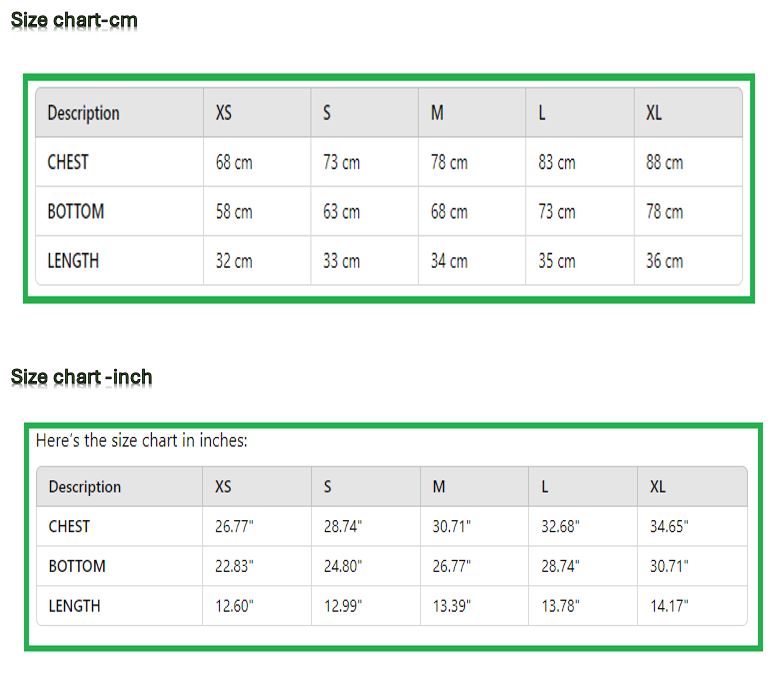Screen dimensions: 778x674
Task: Select the 13.39" length M cell
Action: [452, 606]
